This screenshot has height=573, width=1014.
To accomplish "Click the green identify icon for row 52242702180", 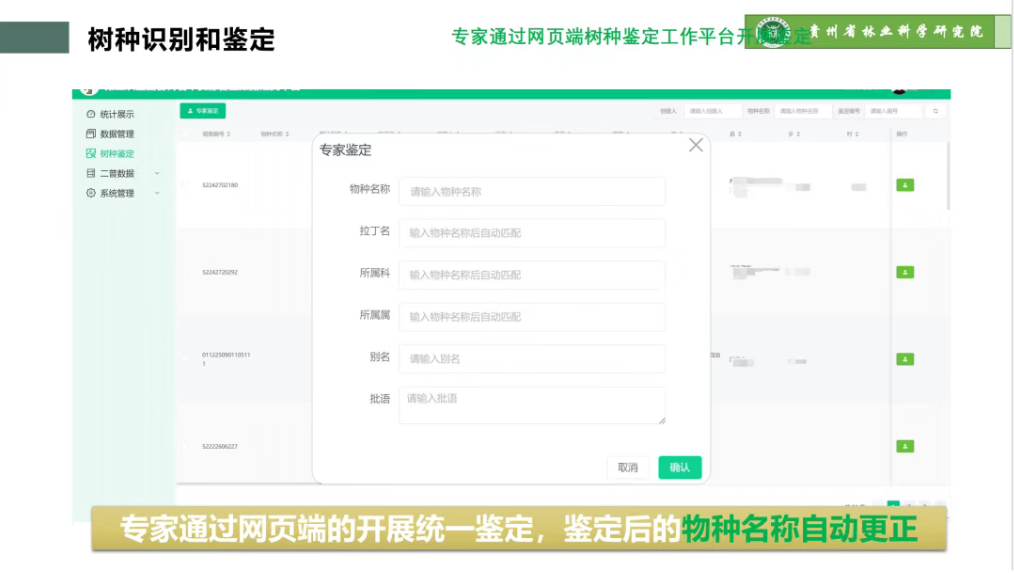I will 905,185.
